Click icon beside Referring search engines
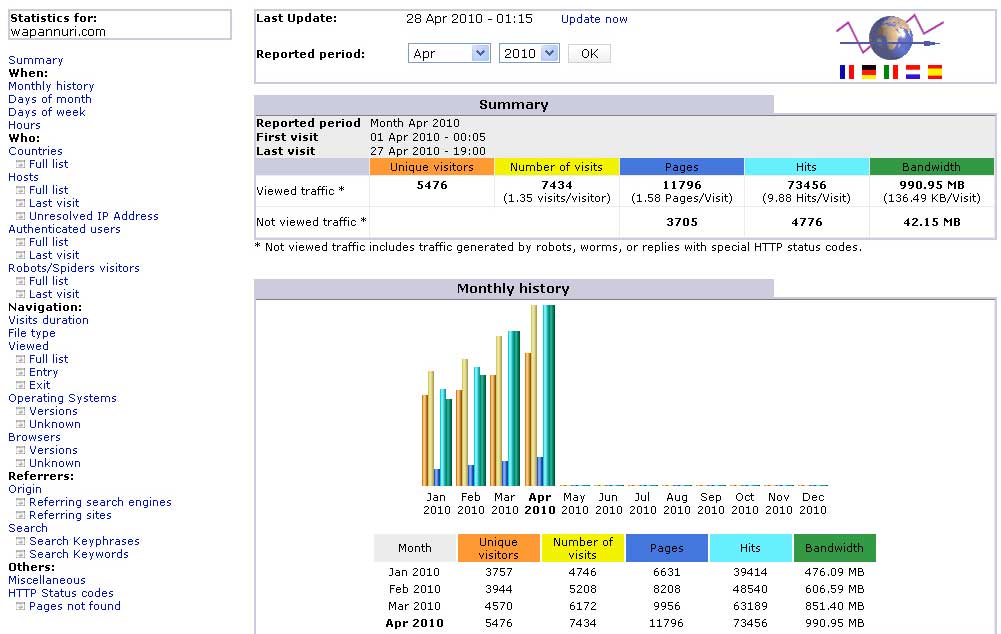Screen dimensions: 1001x634 (20, 502)
